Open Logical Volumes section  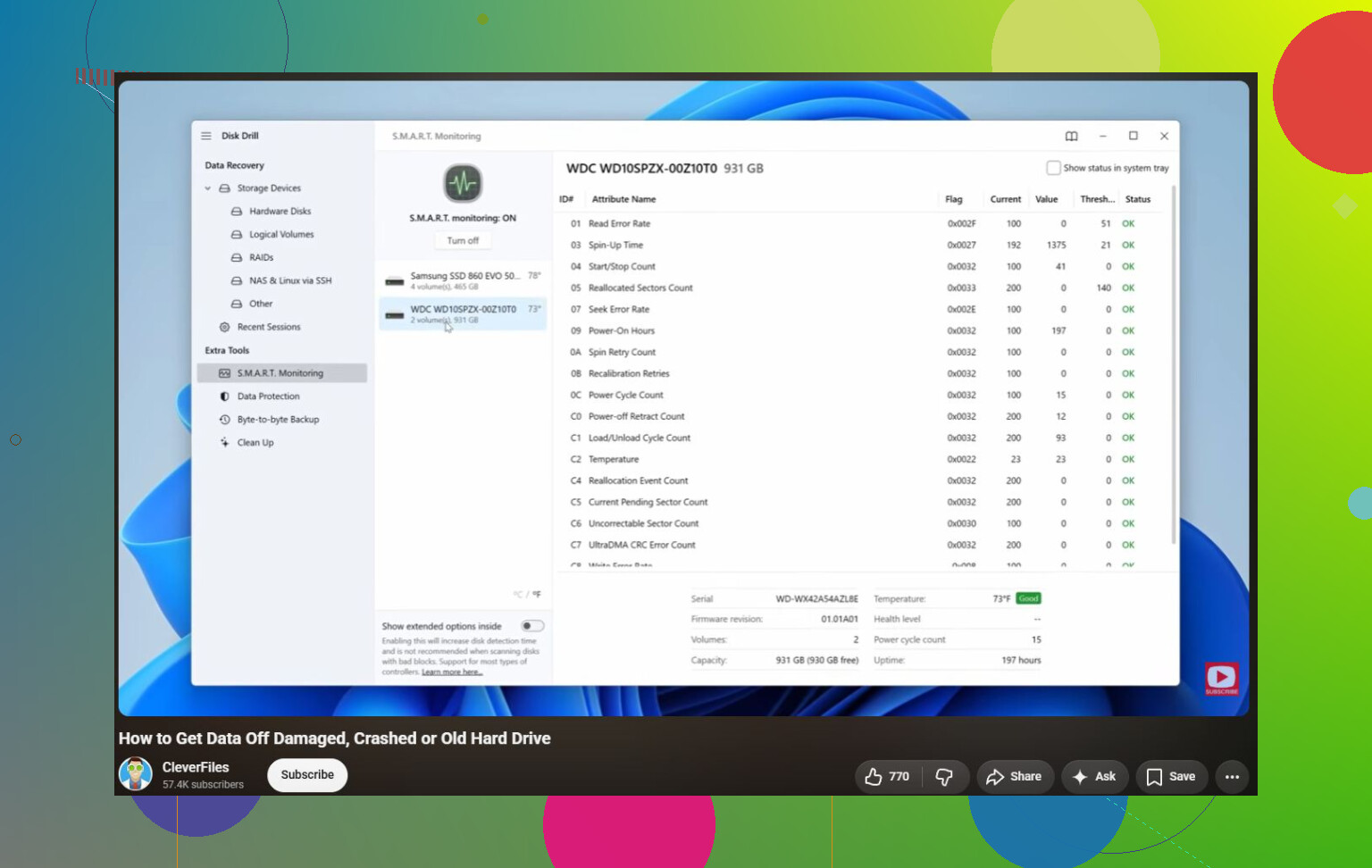click(281, 235)
